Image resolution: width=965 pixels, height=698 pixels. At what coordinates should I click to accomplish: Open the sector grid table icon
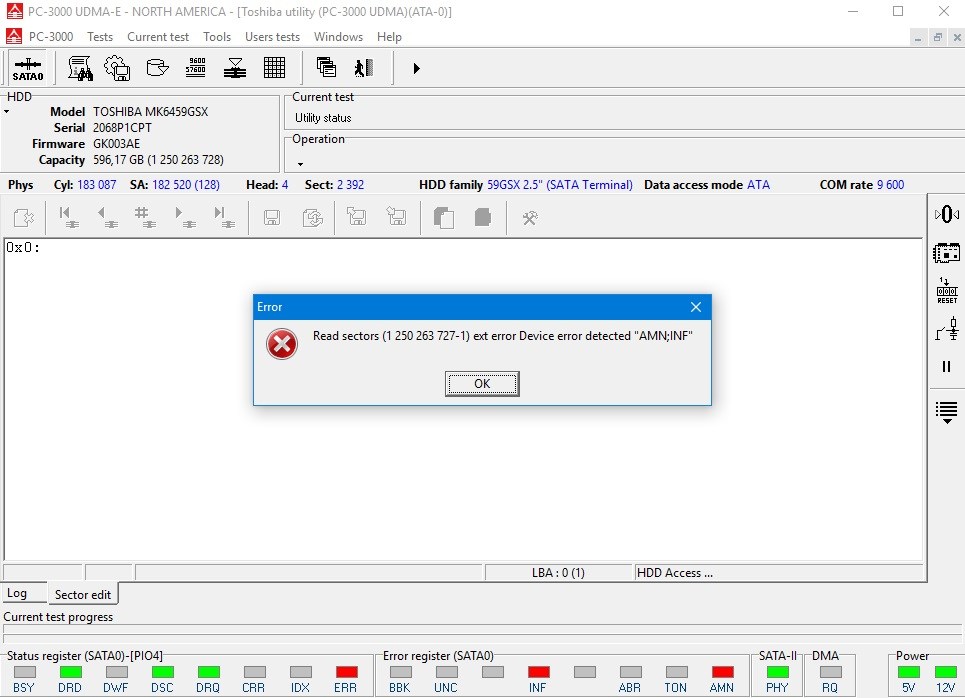pyautogui.click(x=274, y=68)
